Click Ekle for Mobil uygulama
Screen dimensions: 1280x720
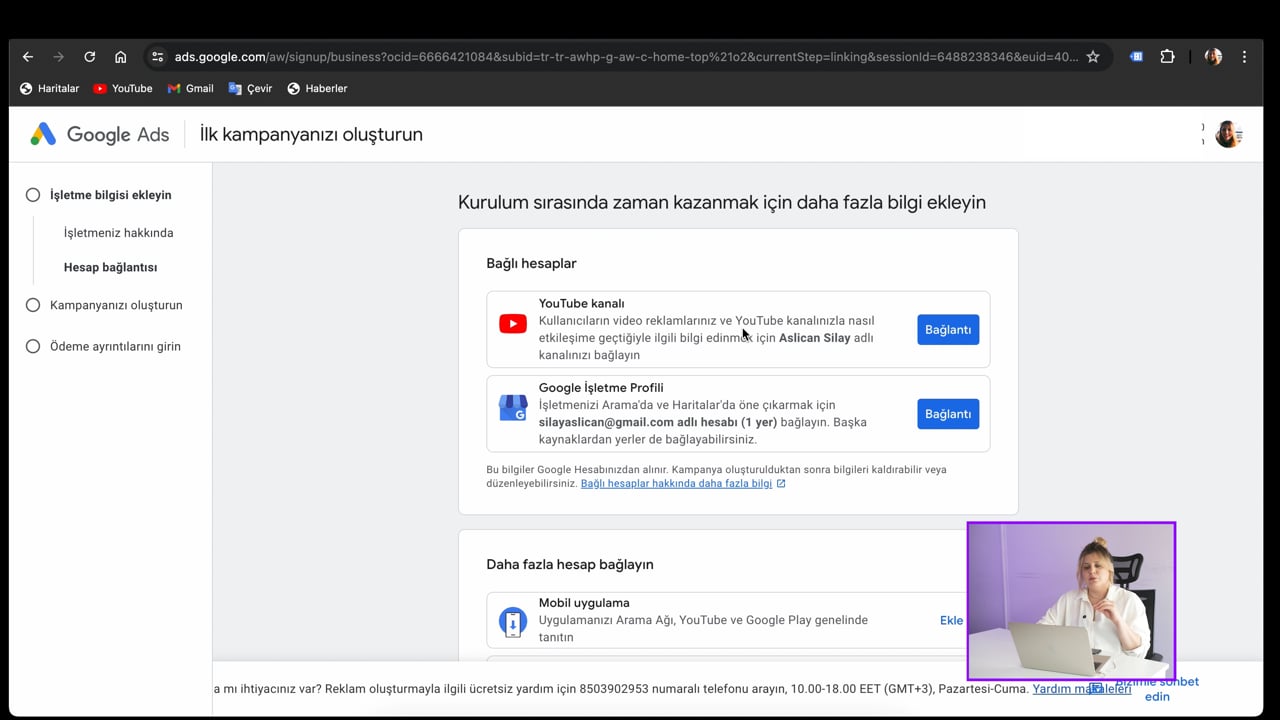(951, 620)
